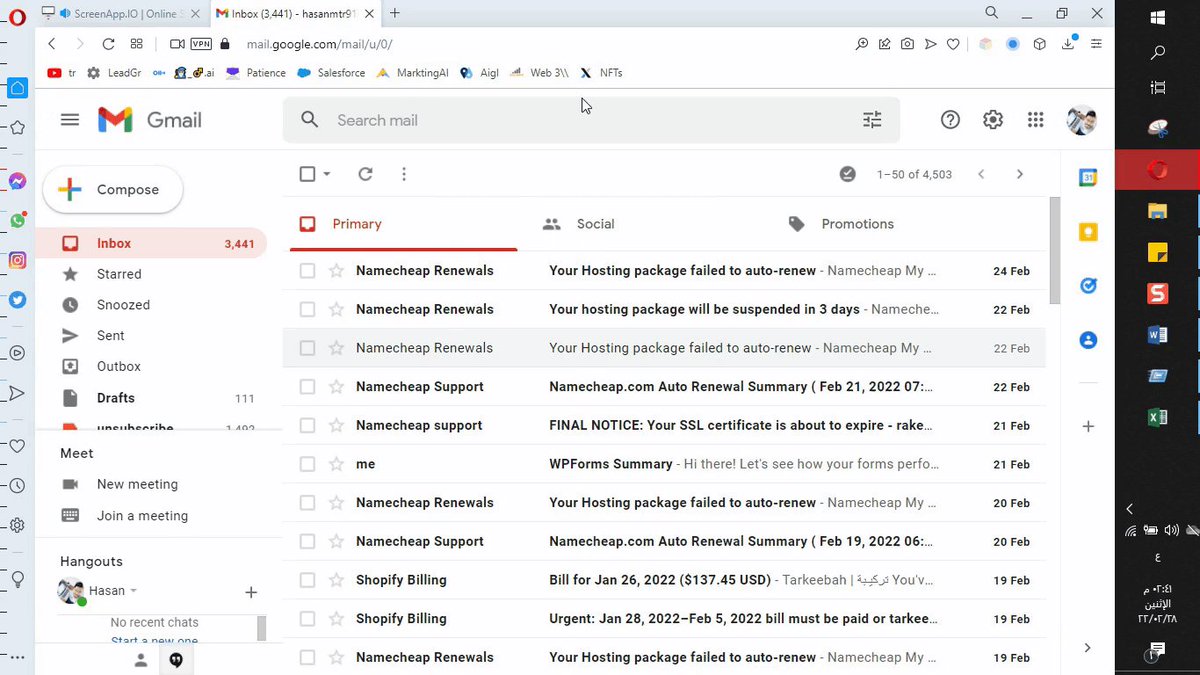Open Opera snapshot camera icon
1200x675 pixels.
(x=907, y=44)
